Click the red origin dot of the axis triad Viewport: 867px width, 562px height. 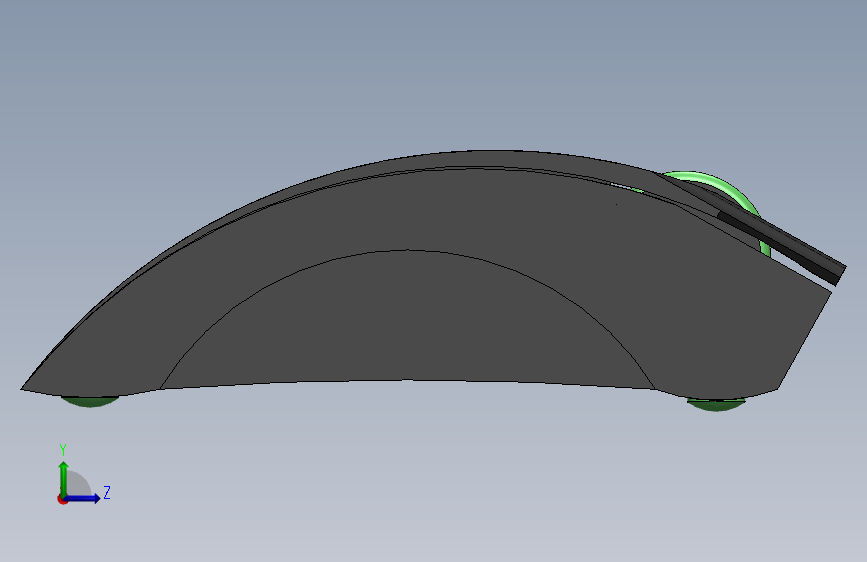point(62,499)
